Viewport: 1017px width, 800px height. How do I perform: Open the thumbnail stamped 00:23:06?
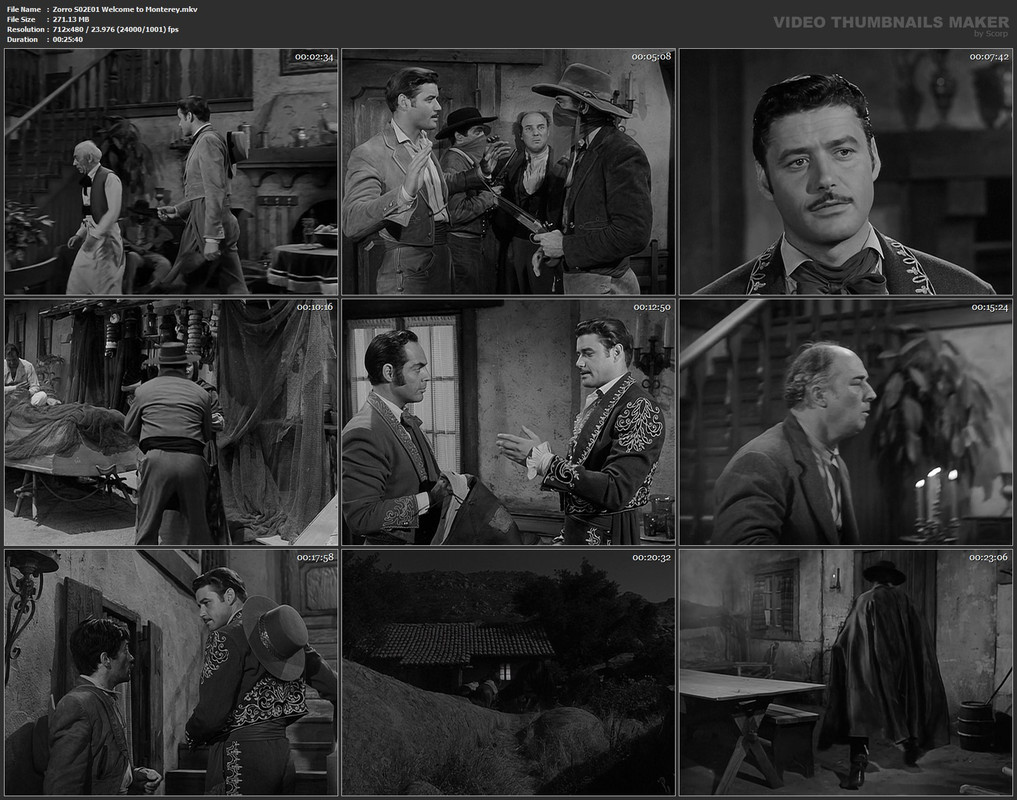(846, 673)
